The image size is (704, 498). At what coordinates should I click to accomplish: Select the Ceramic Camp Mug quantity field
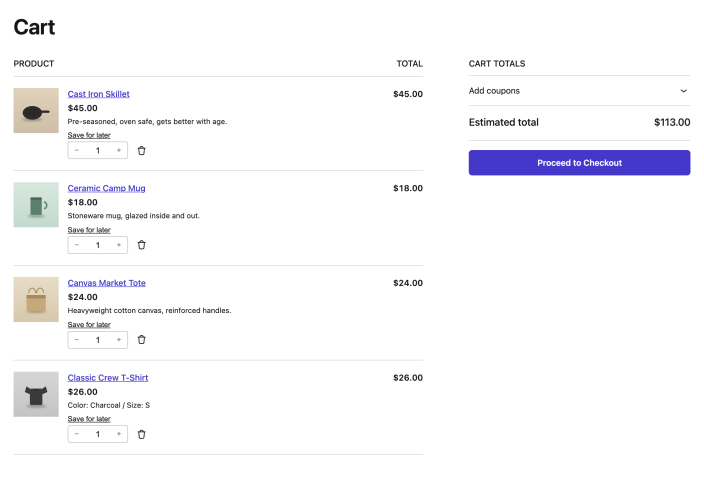click(x=98, y=245)
